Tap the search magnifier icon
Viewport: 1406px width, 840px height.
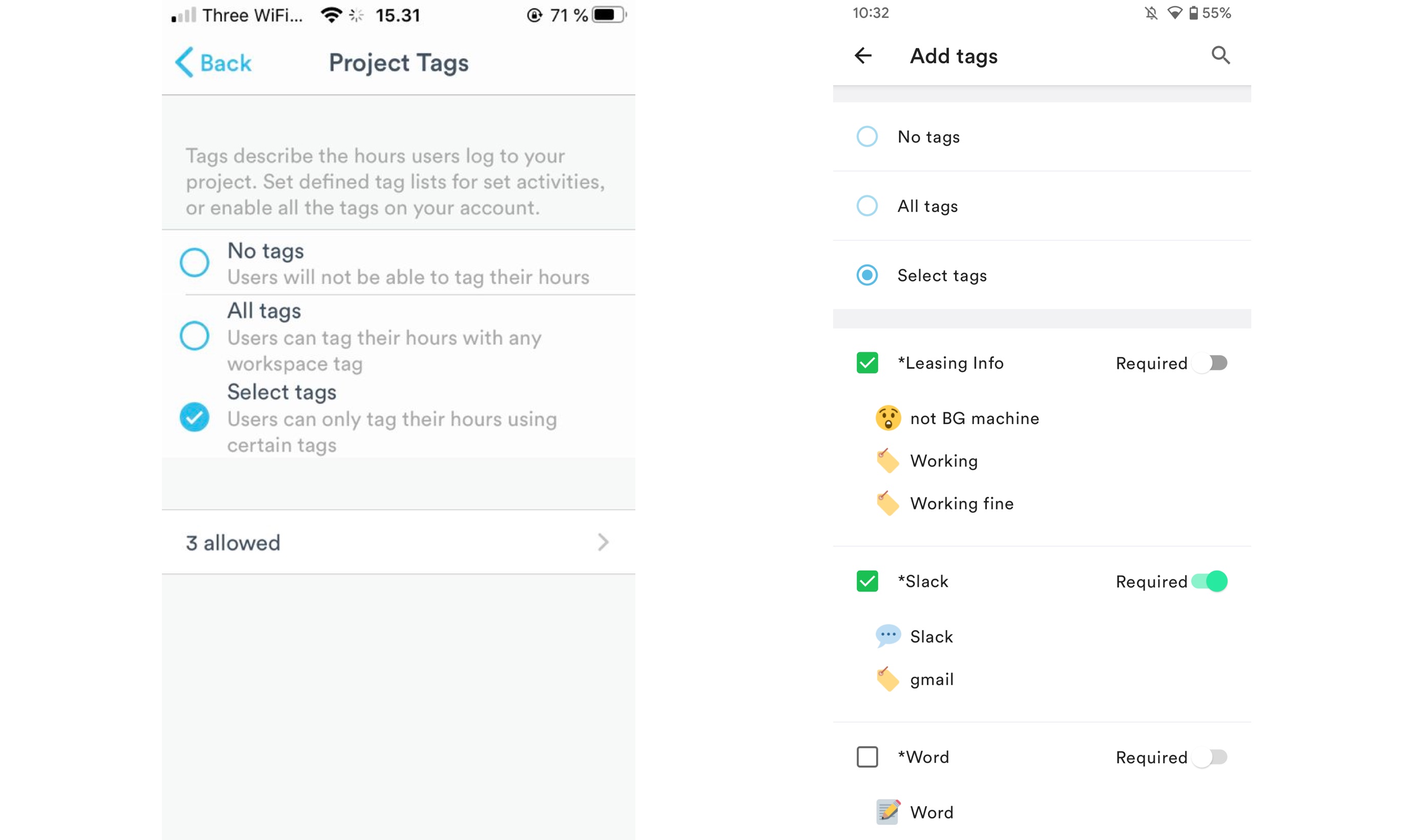[x=1221, y=55]
